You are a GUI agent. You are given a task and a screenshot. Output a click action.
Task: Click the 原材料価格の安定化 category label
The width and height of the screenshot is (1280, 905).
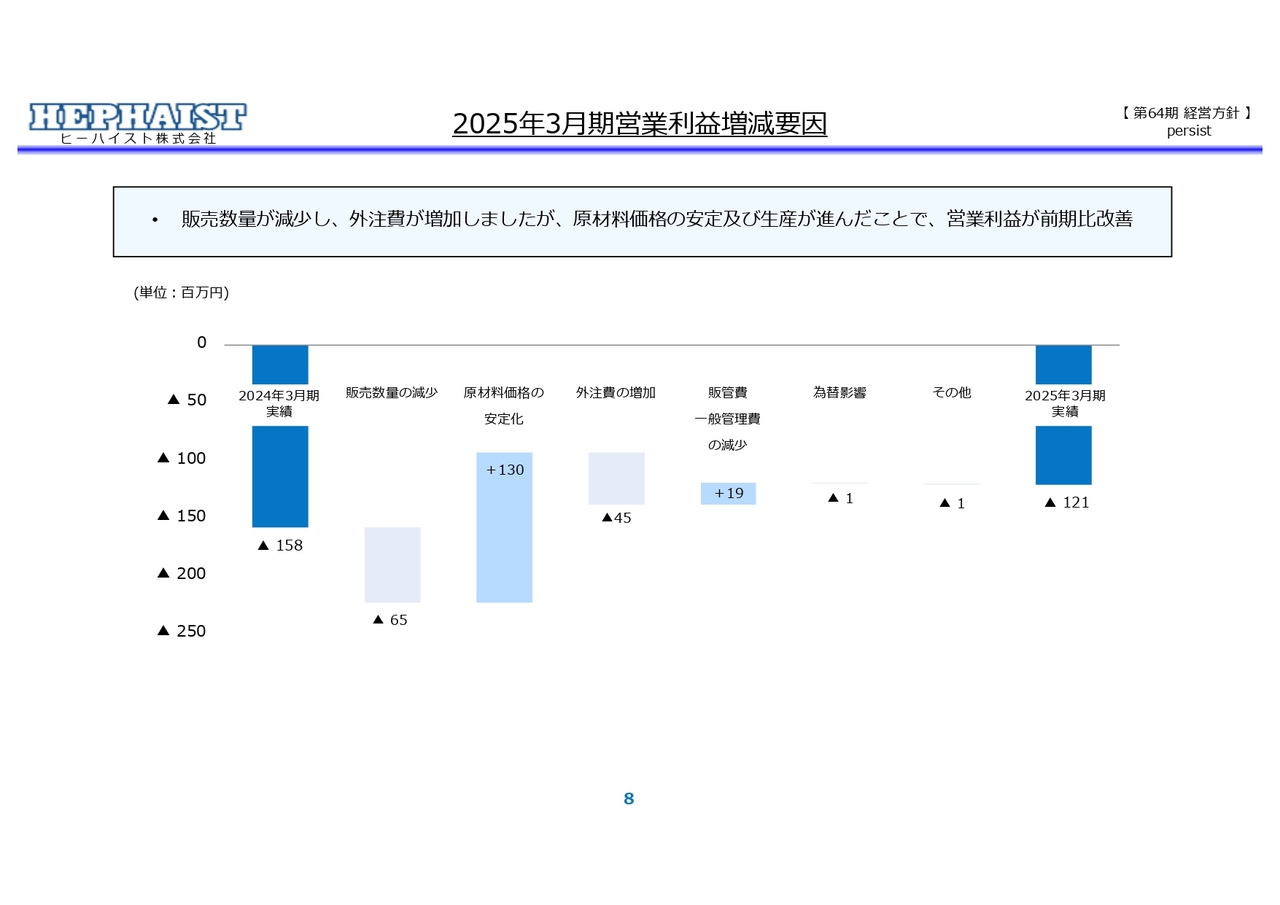[504, 405]
